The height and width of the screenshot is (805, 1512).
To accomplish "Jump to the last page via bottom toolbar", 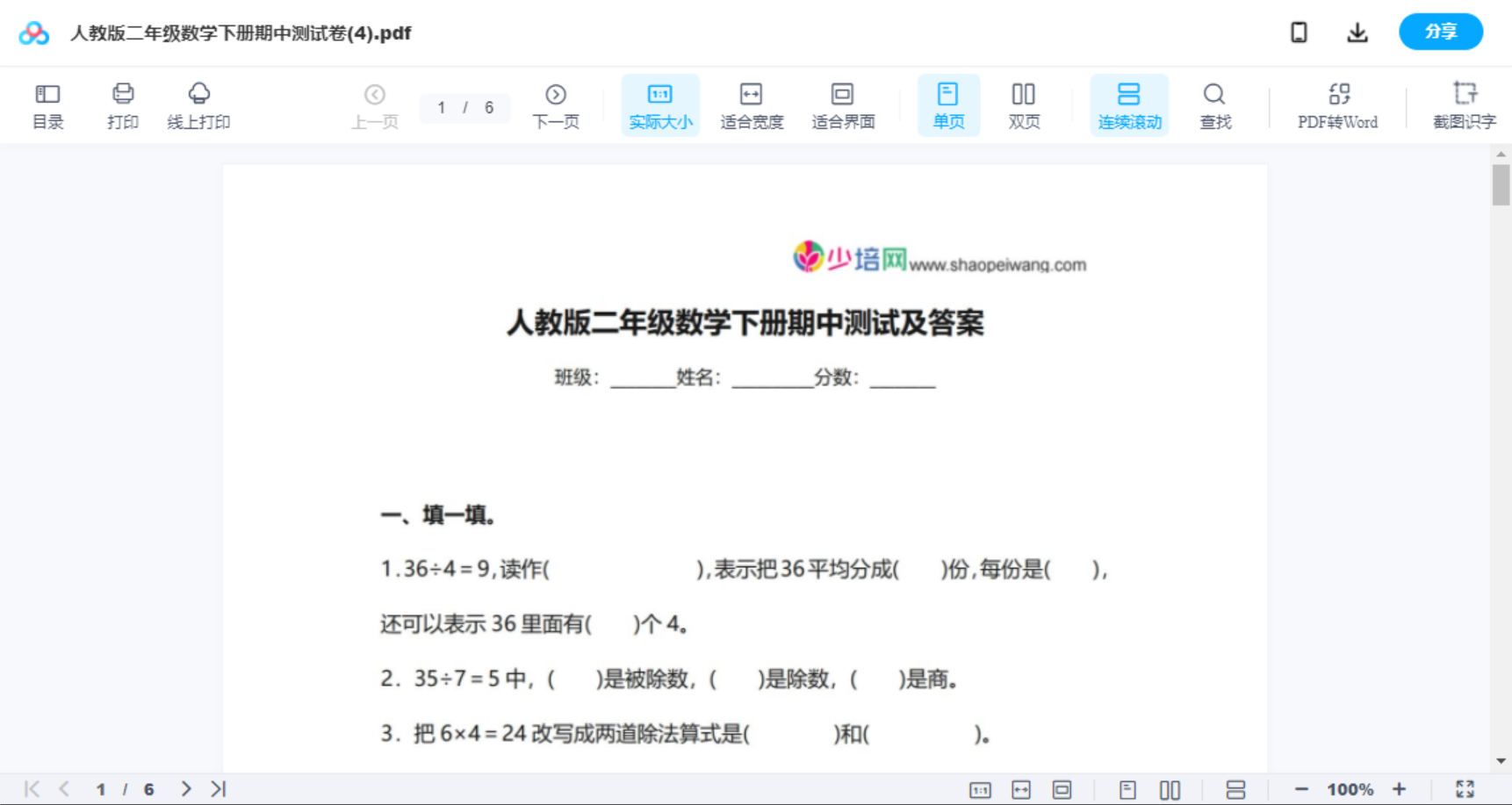I will 217,788.
